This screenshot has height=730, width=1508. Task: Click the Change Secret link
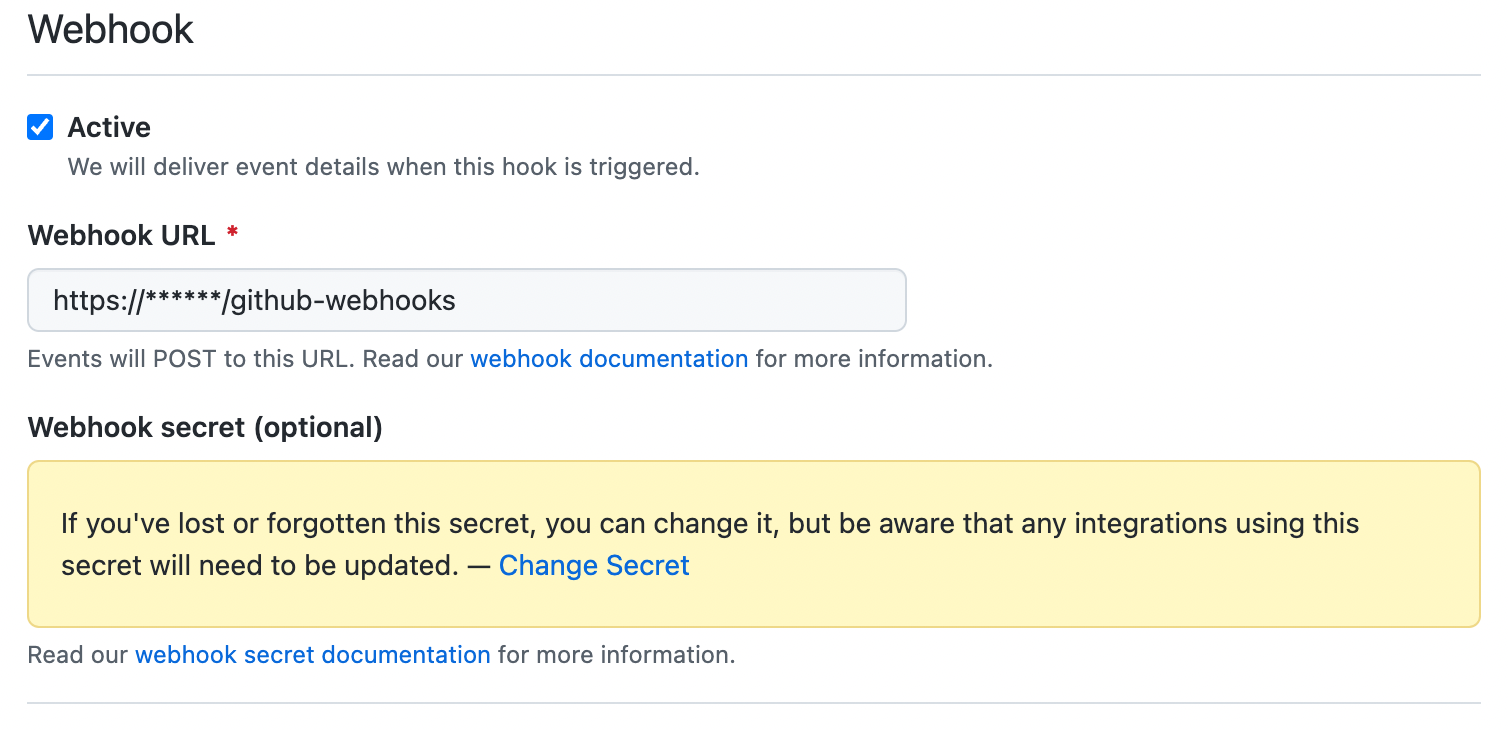[594, 566]
